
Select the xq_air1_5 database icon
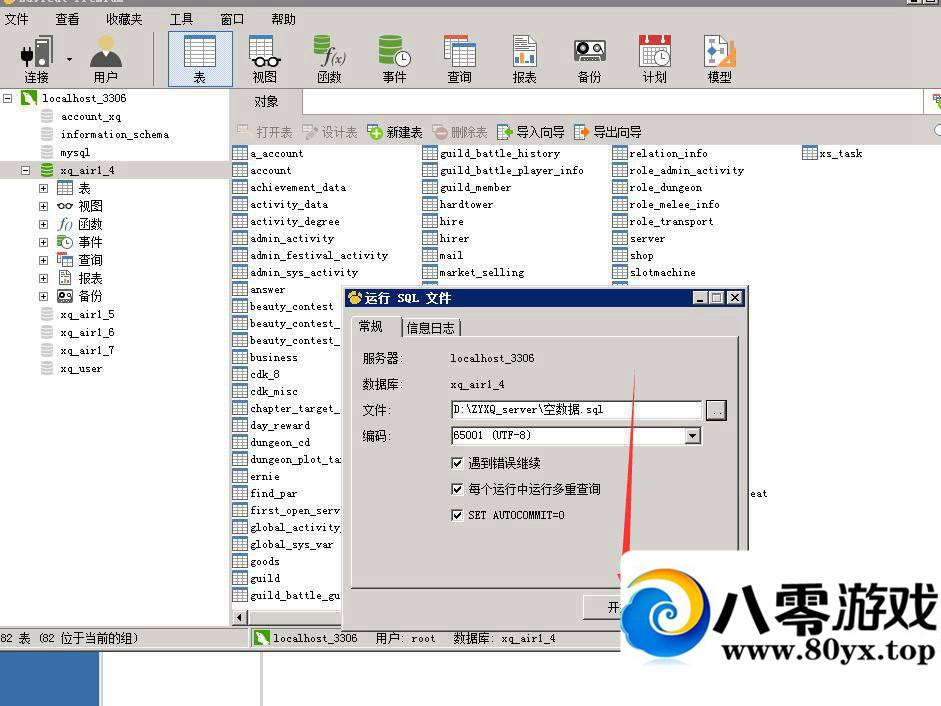point(47,314)
